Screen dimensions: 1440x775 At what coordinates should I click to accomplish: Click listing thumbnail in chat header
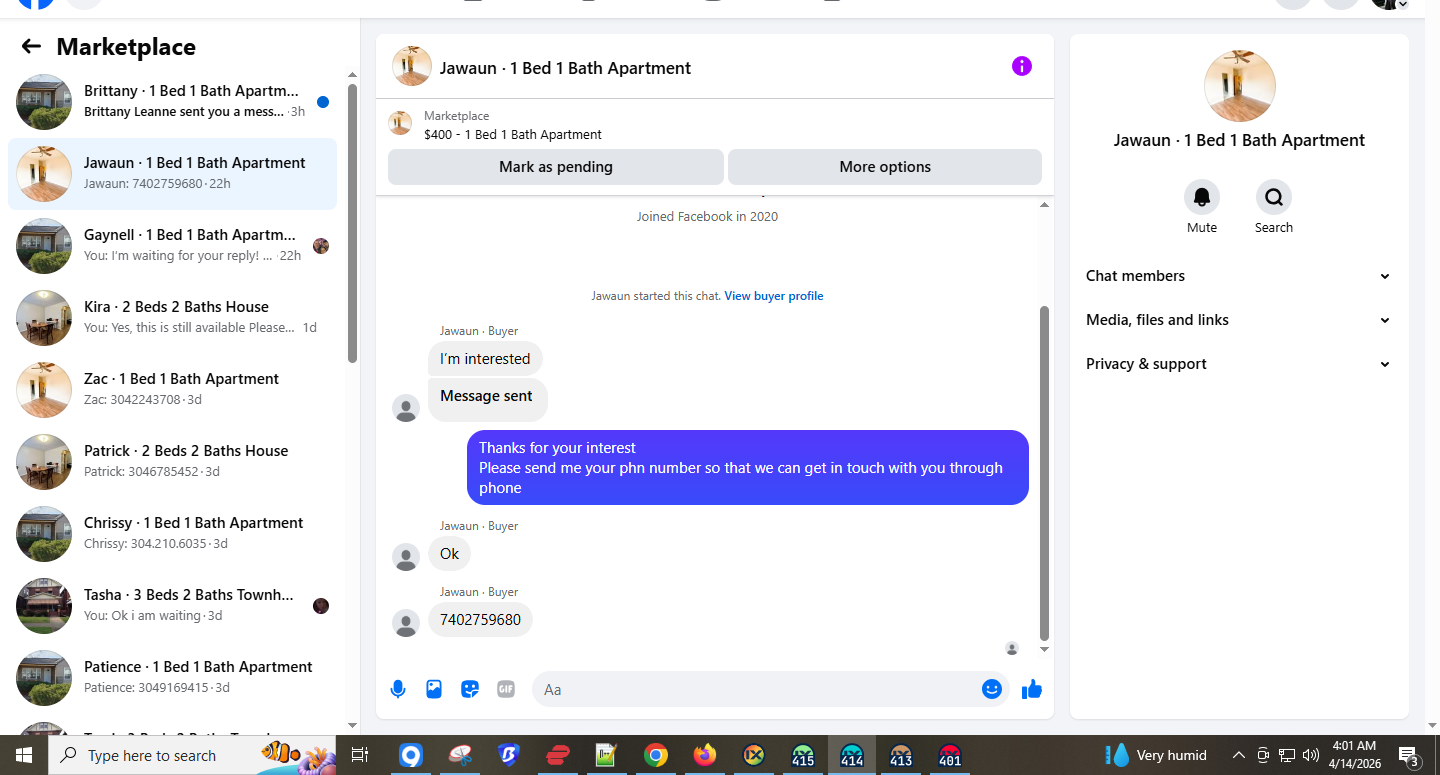(412, 66)
